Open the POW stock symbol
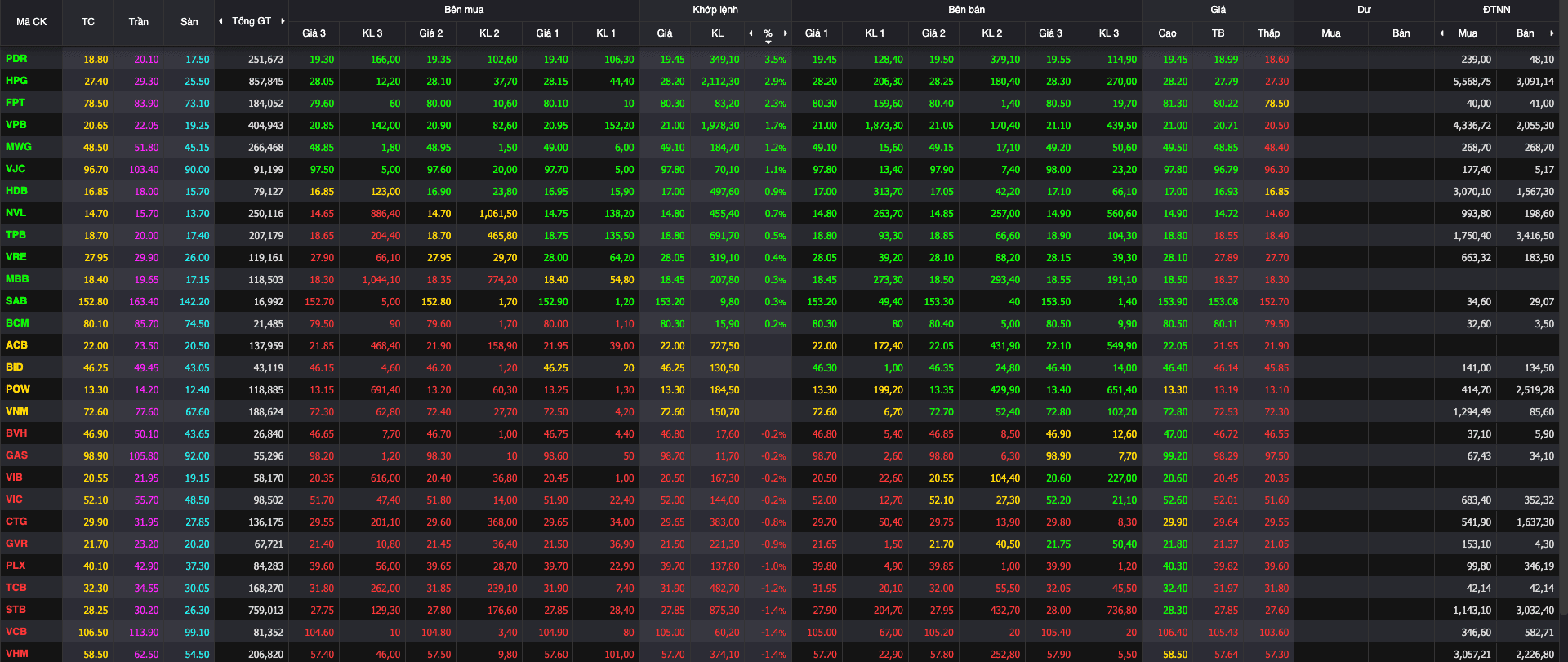This screenshot has width=1568, height=662. click(x=18, y=389)
